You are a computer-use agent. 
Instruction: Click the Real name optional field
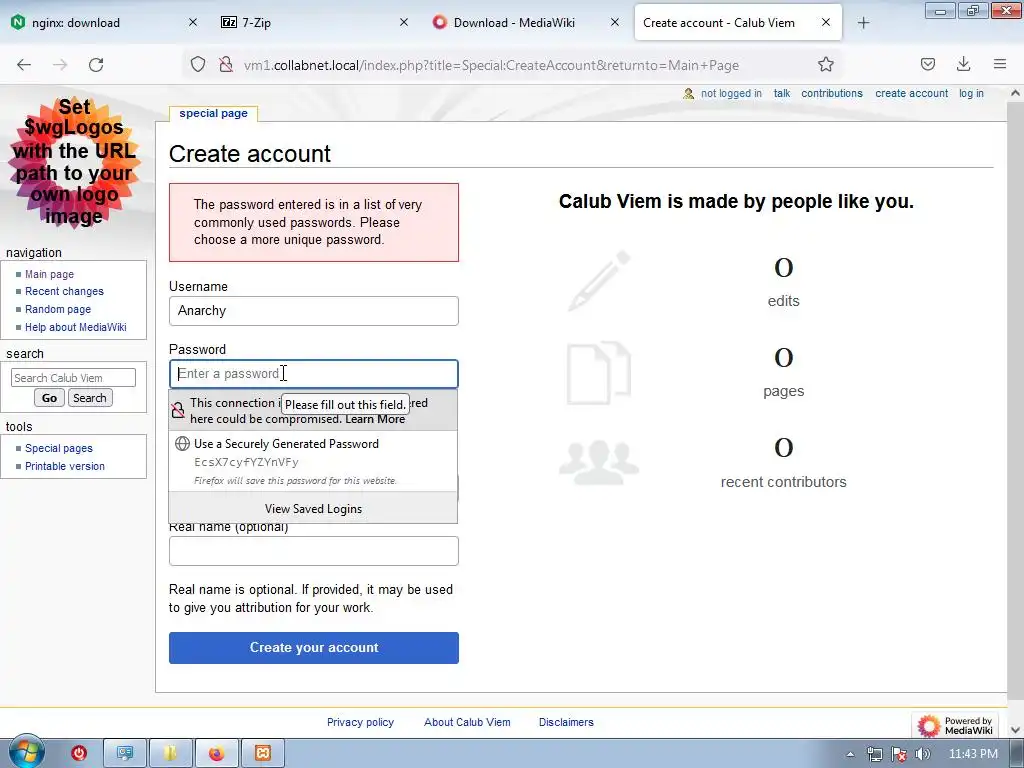tap(313, 551)
